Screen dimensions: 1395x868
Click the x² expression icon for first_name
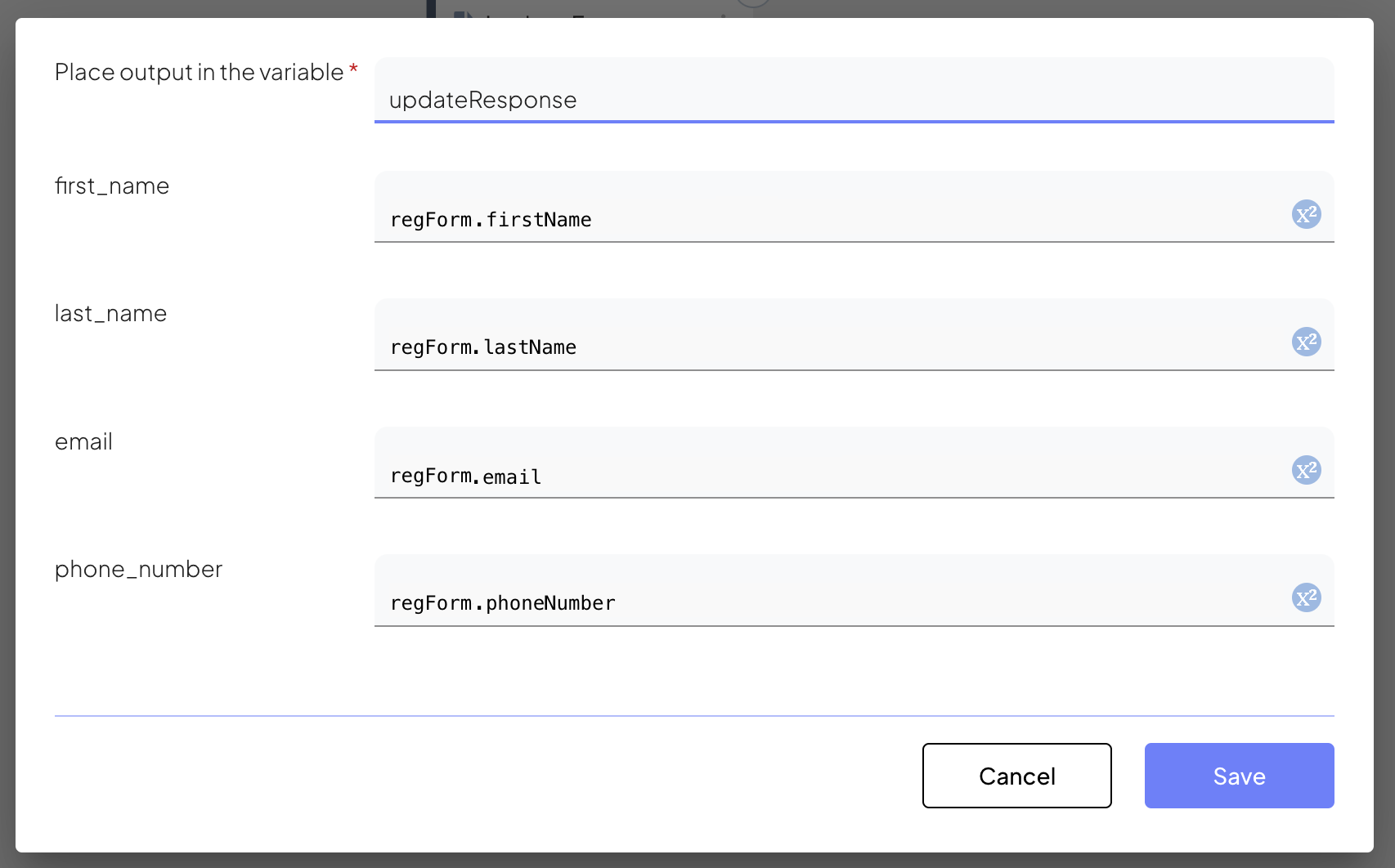coord(1306,214)
